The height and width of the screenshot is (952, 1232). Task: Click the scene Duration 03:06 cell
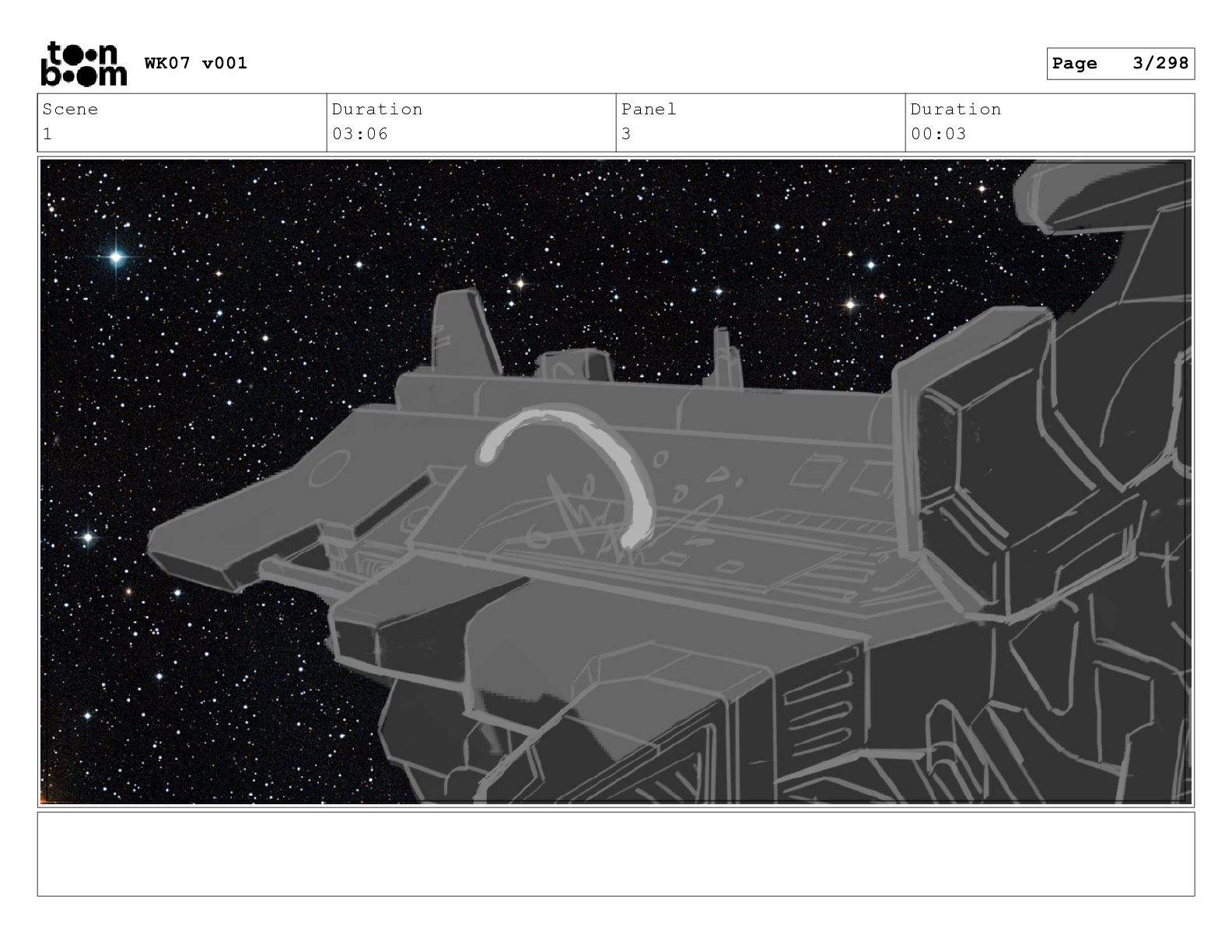coord(471,123)
